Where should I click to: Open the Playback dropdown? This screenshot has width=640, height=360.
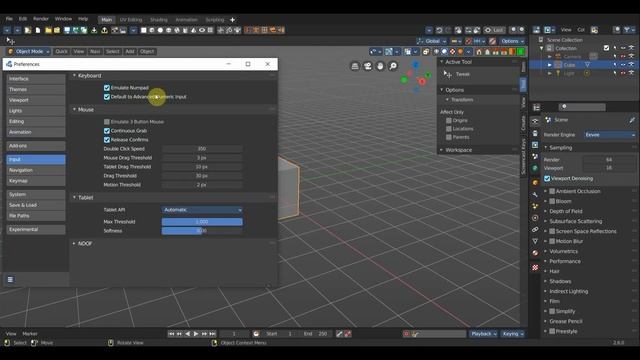[x=483, y=334]
